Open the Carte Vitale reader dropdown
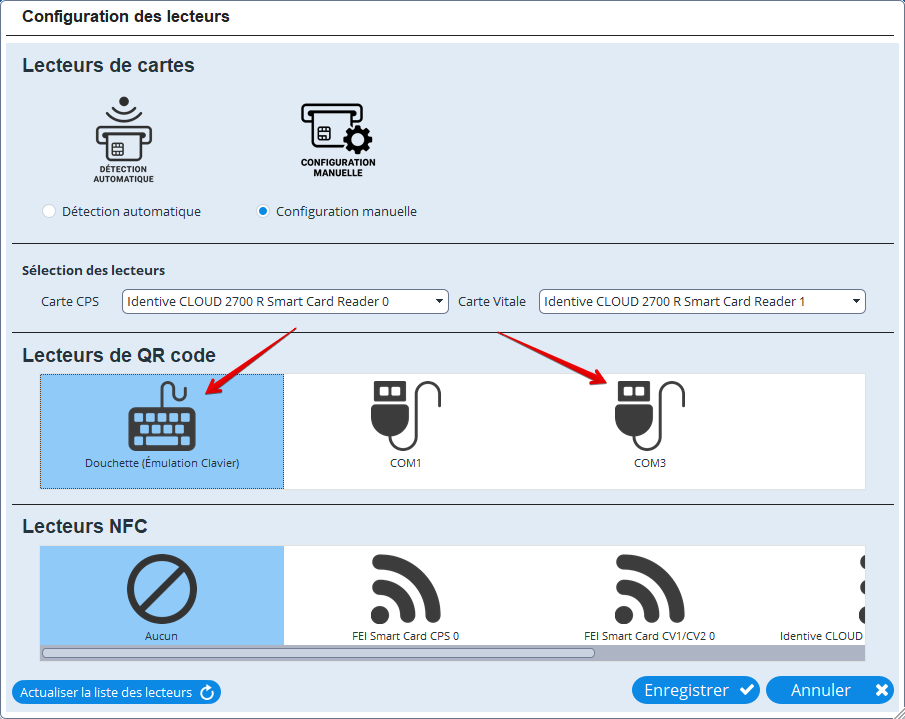 [701, 301]
